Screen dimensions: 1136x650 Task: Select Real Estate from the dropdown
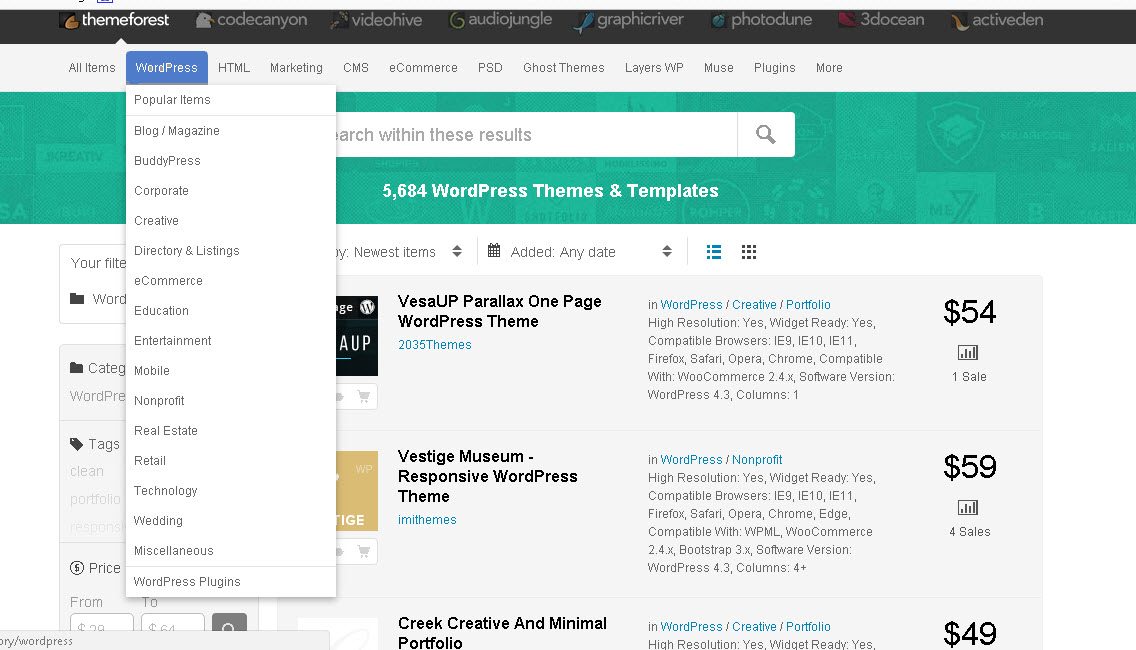click(231, 431)
